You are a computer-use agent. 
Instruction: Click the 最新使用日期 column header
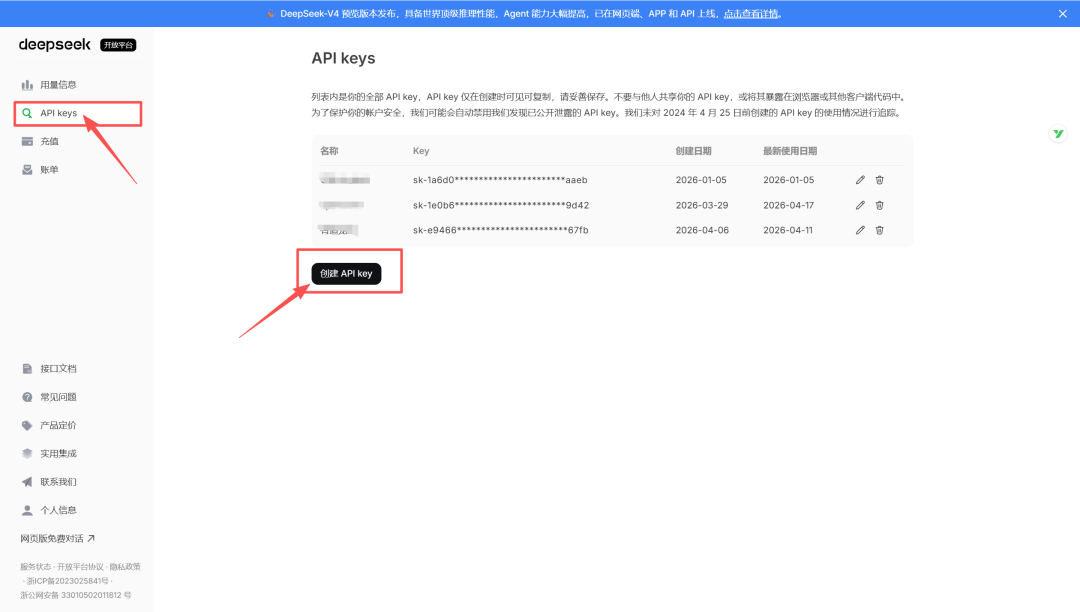point(790,151)
